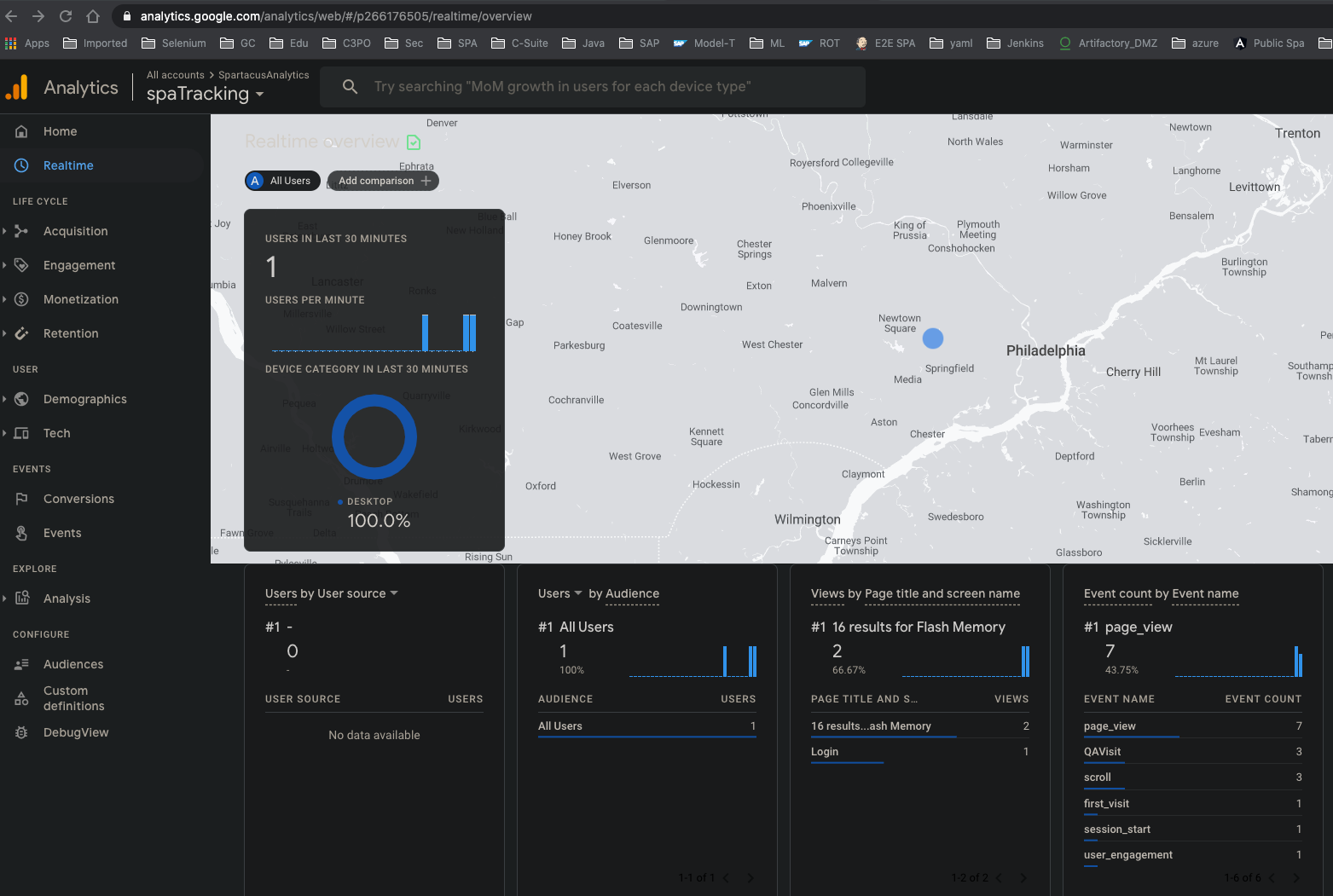Click the green verified icon beside Realtime overview

[414, 142]
